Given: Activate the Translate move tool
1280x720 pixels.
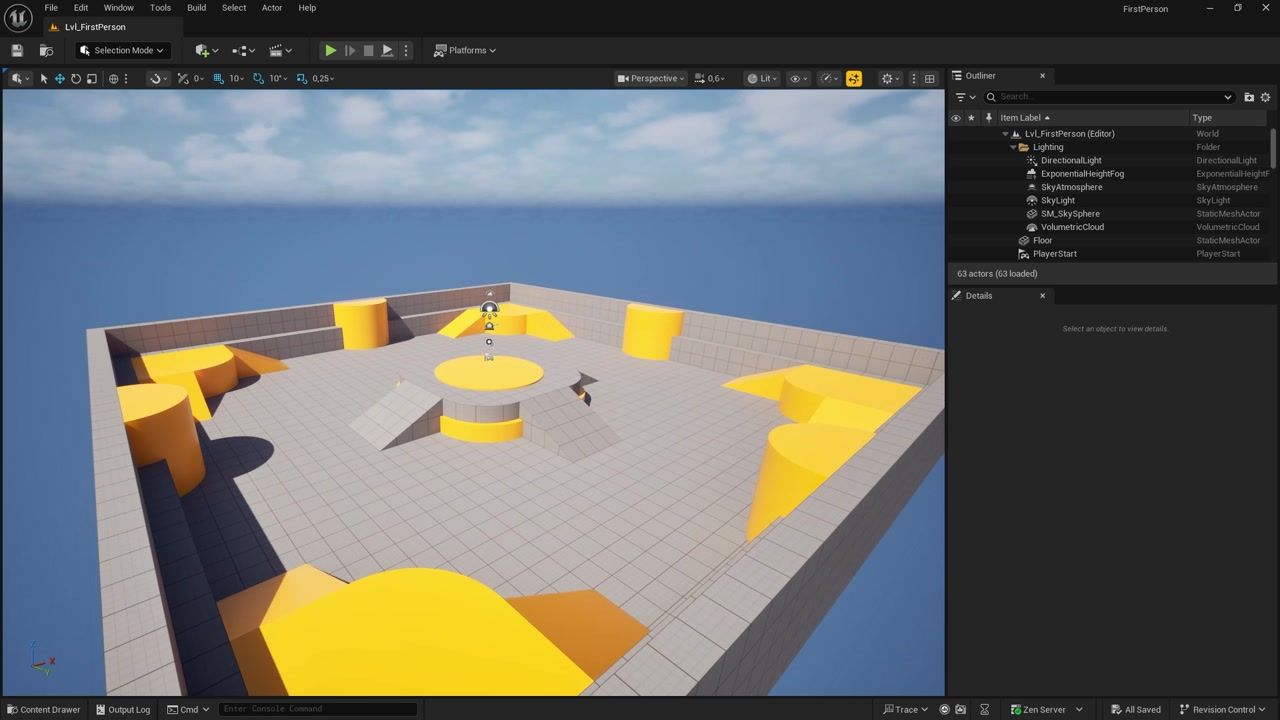Looking at the screenshot, I should 60,78.
